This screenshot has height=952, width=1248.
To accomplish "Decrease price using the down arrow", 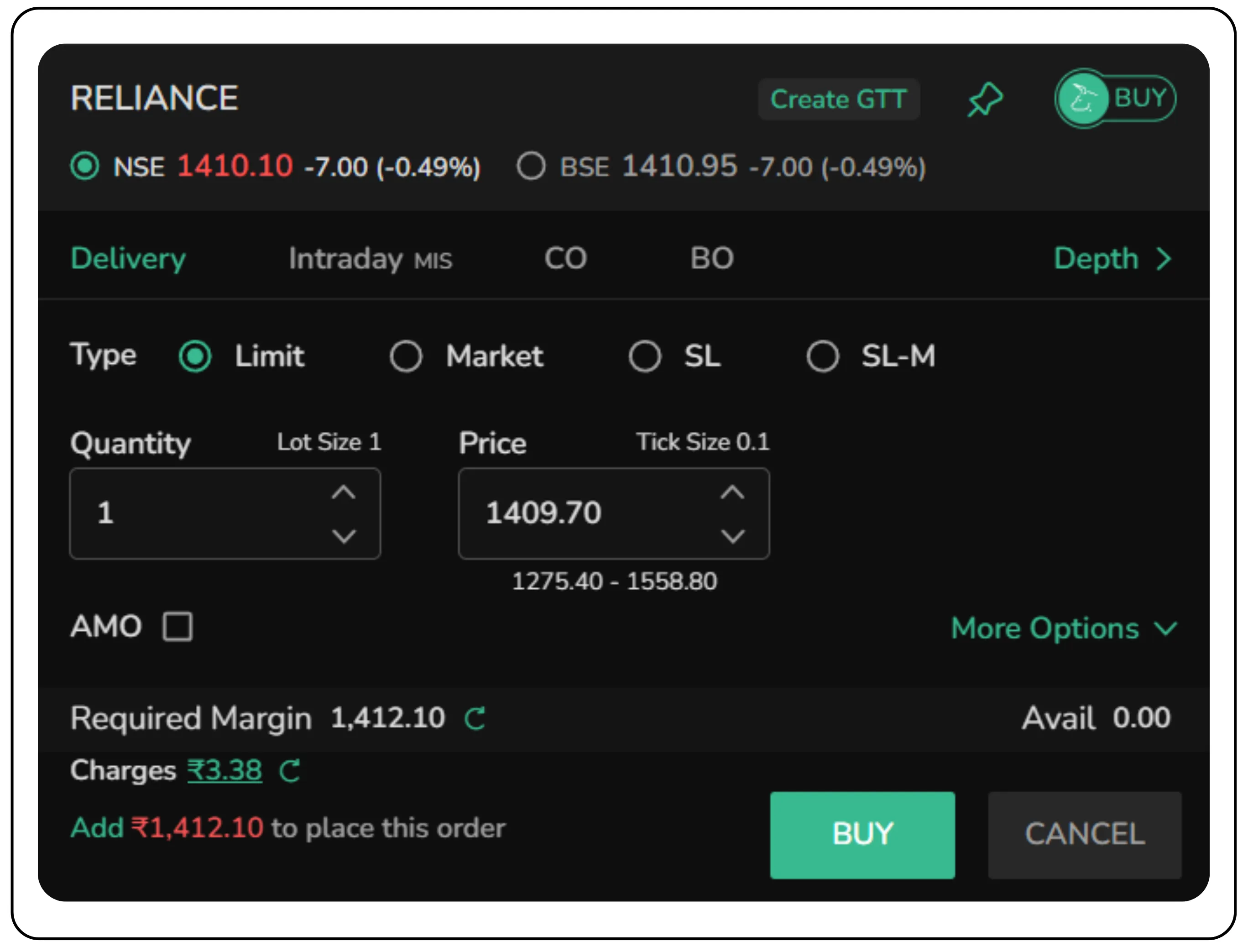I will (732, 535).
